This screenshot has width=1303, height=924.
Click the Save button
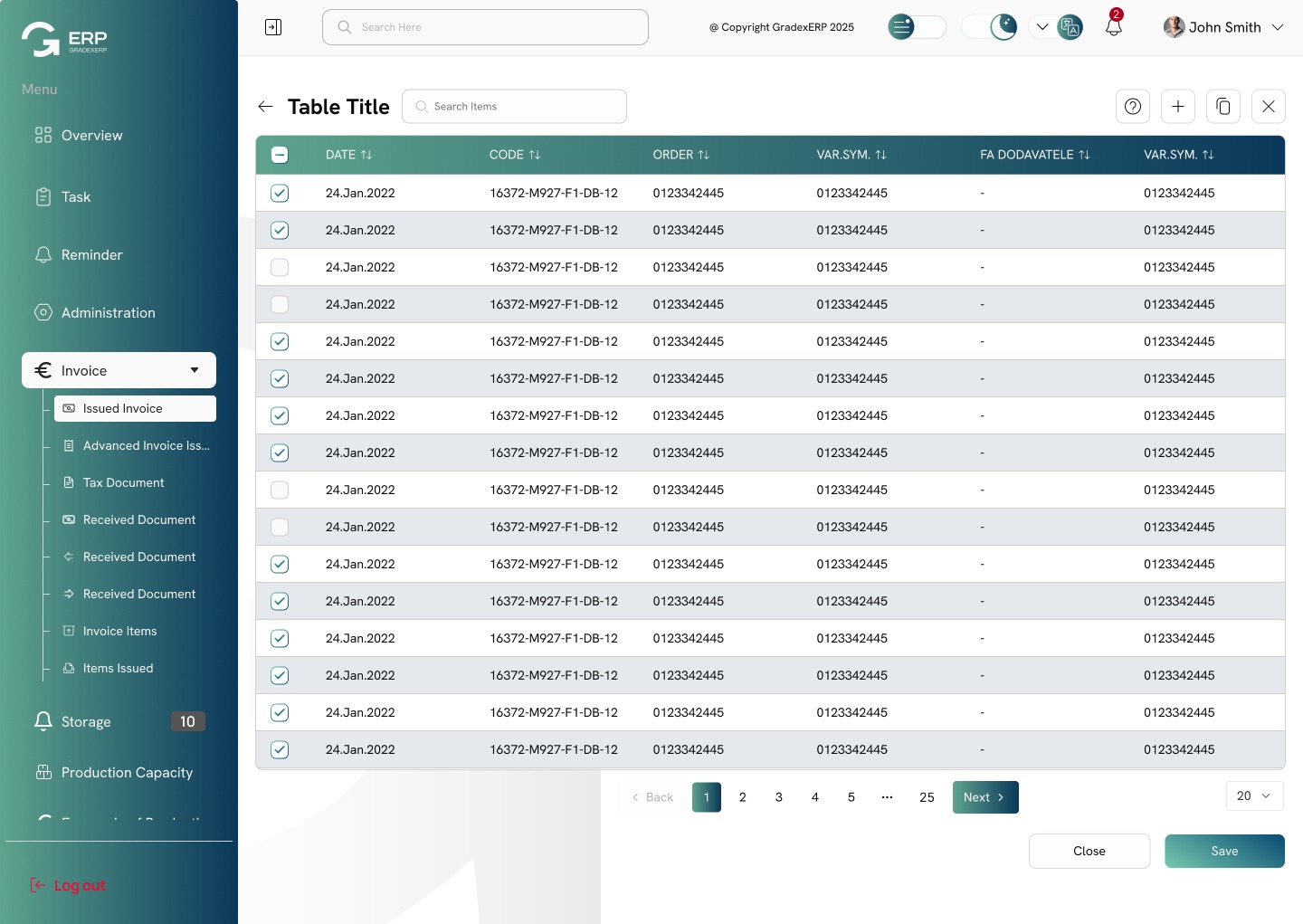(1224, 851)
